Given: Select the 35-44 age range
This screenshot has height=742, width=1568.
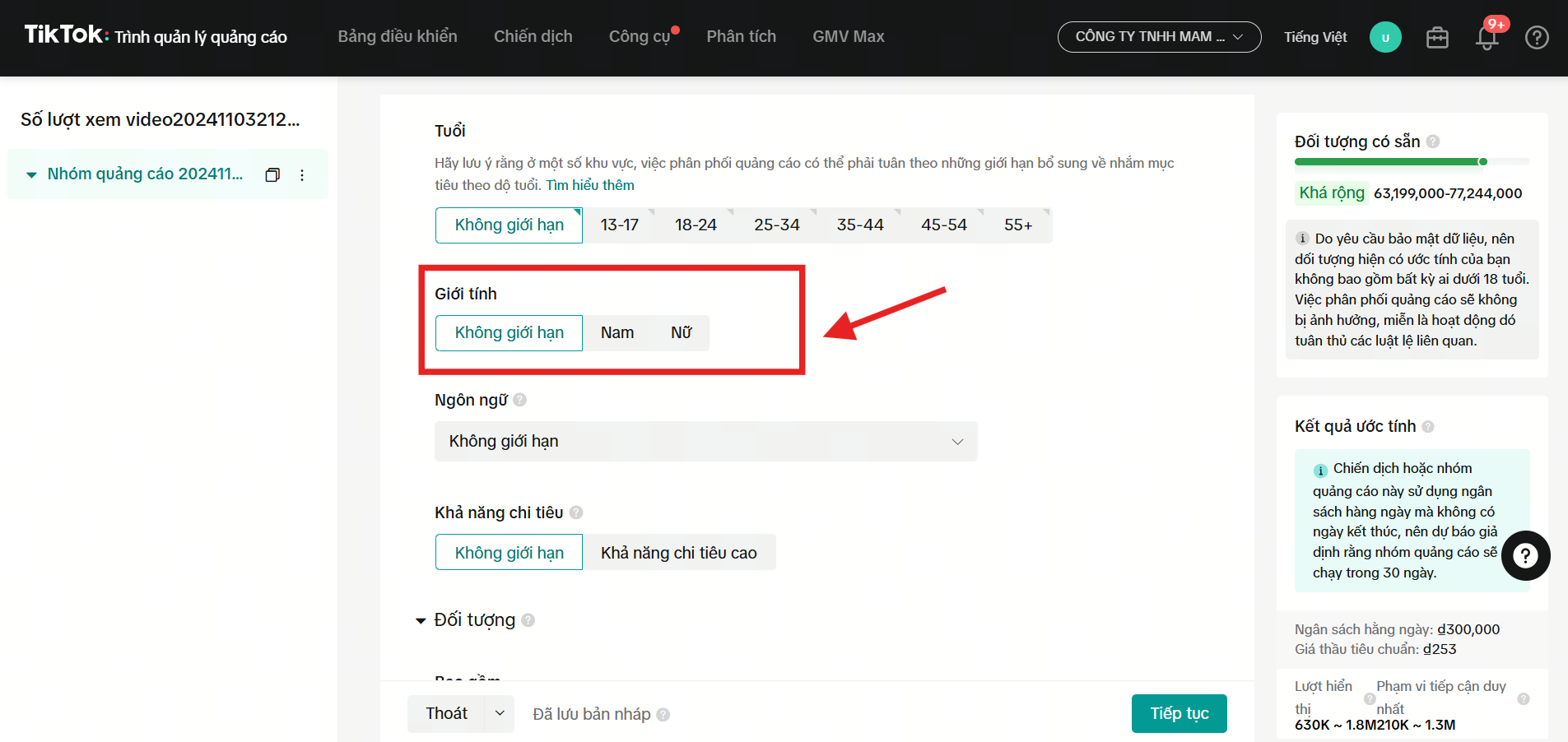Looking at the screenshot, I should tap(859, 225).
